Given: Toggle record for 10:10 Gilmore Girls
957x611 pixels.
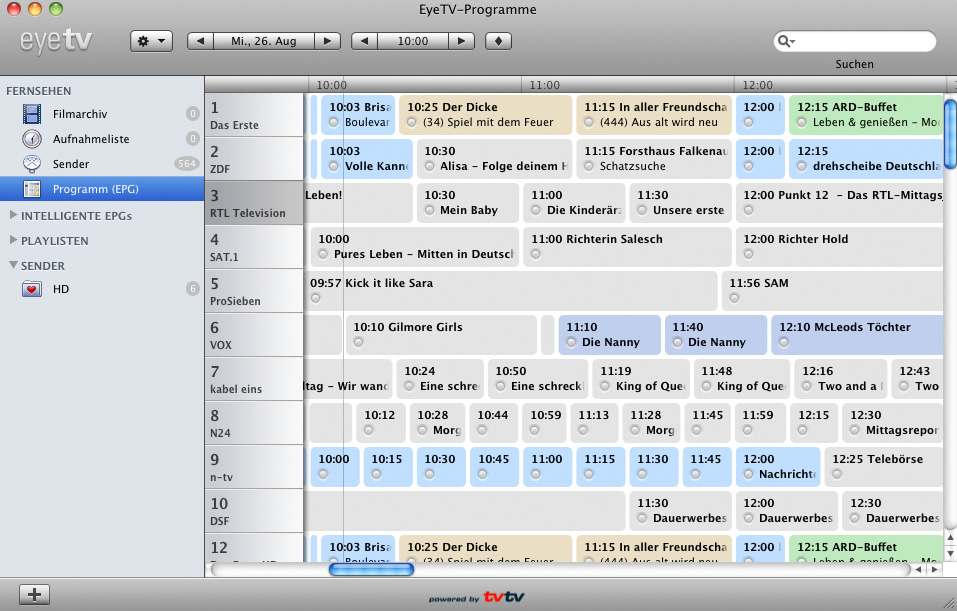Looking at the screenshot, I should coord(359,342).
